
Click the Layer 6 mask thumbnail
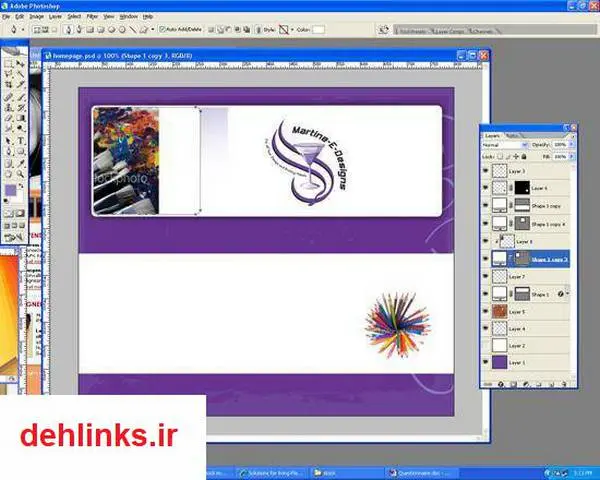[x=522, y=188]
